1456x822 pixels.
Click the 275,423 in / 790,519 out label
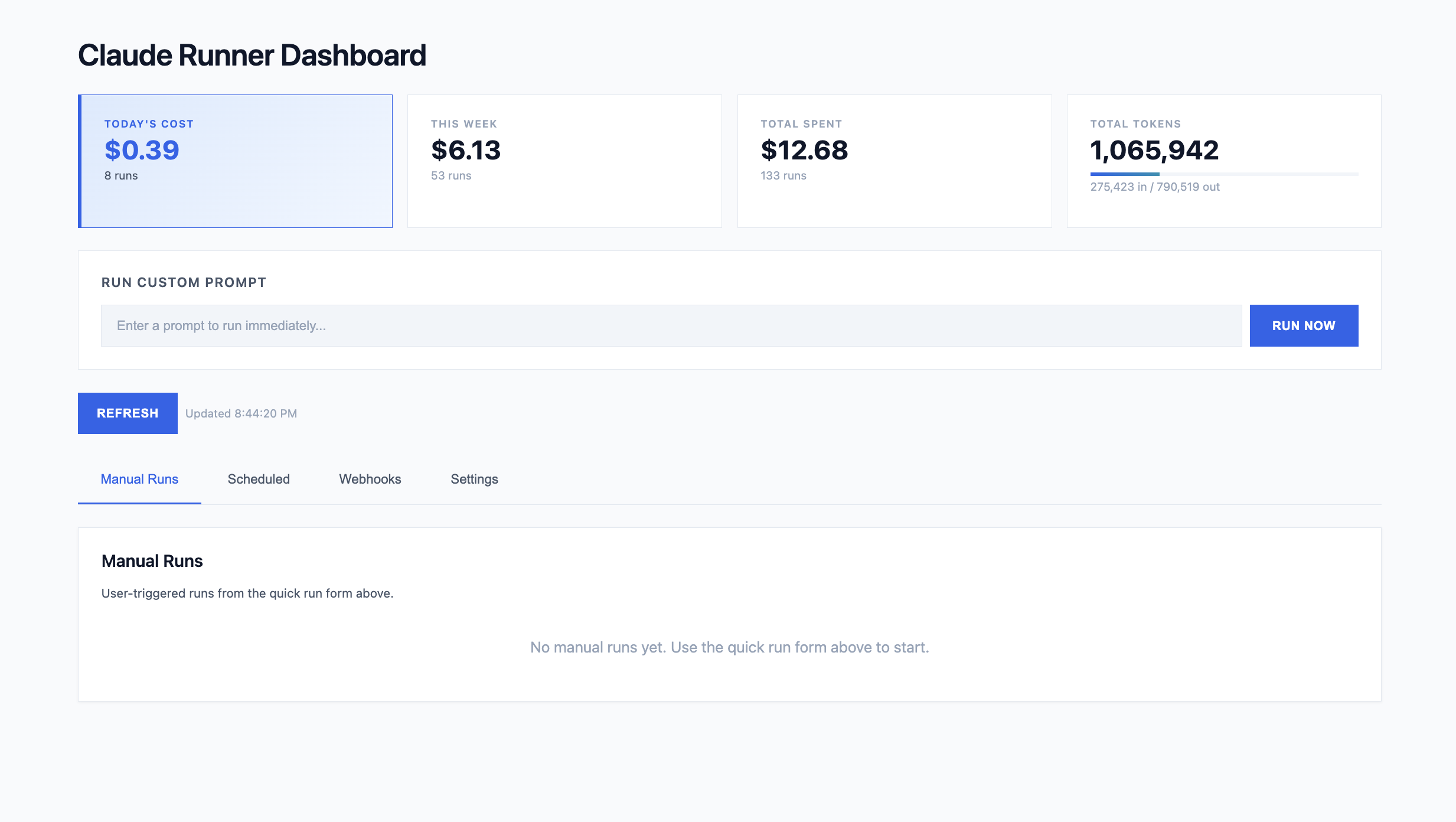coord(1153,187)
